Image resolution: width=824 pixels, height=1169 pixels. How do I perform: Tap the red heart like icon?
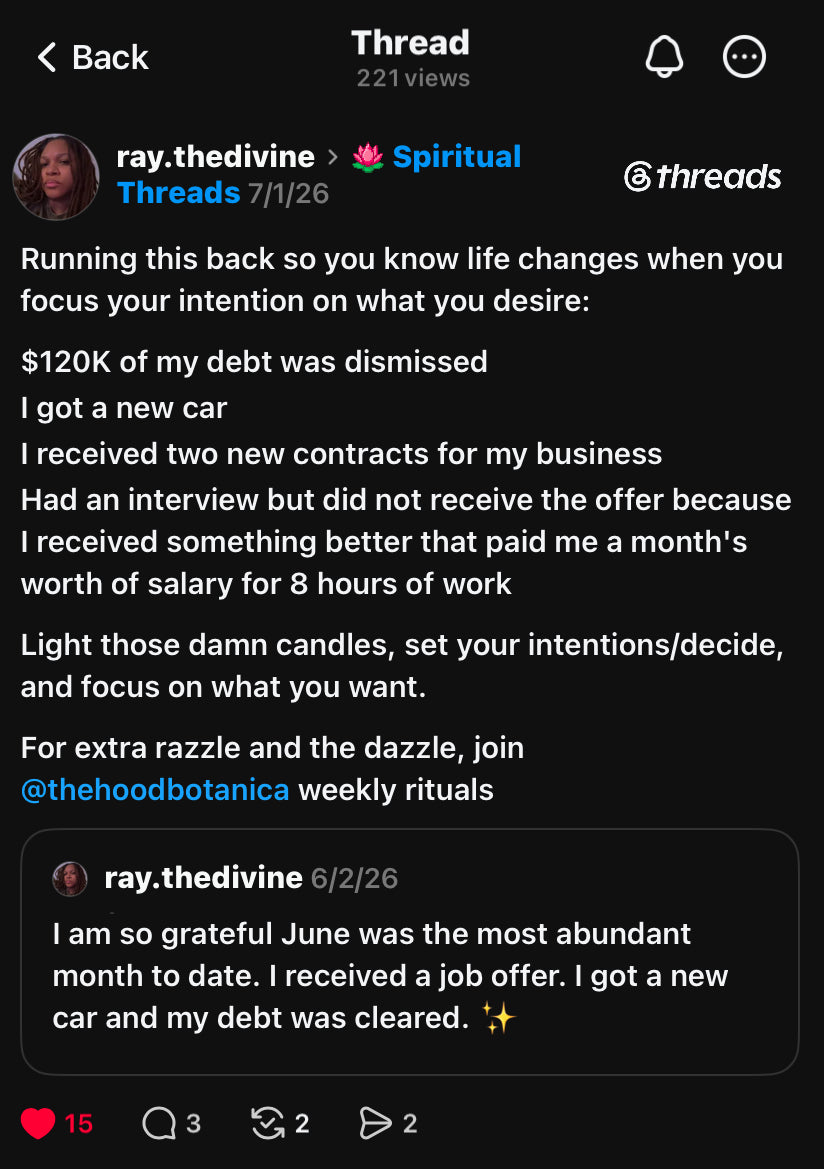click(38, 1124)
